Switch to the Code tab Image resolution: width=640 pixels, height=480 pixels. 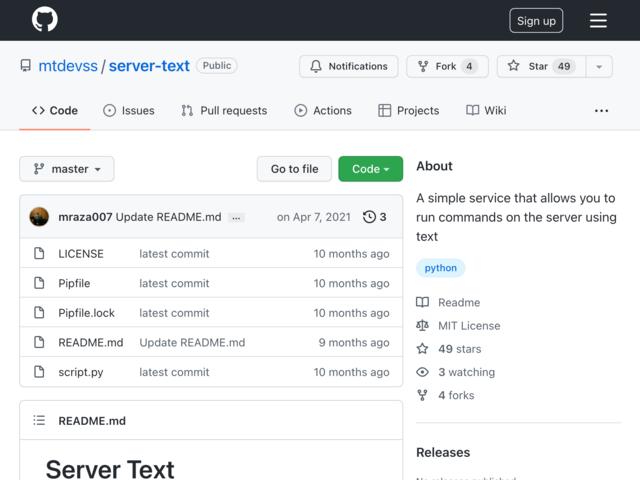point(55,111)
